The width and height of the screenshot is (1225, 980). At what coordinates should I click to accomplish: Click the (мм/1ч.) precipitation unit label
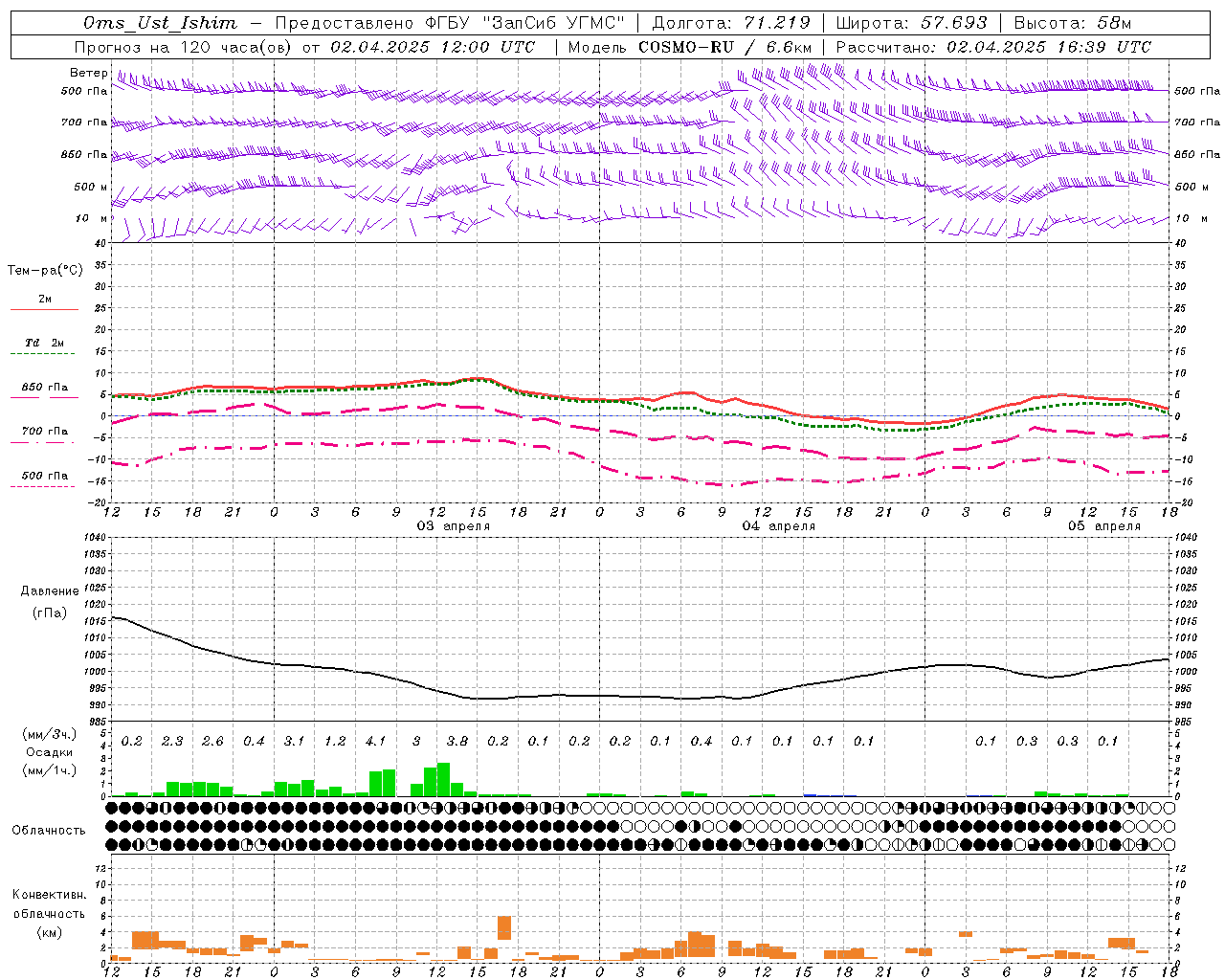49,770
